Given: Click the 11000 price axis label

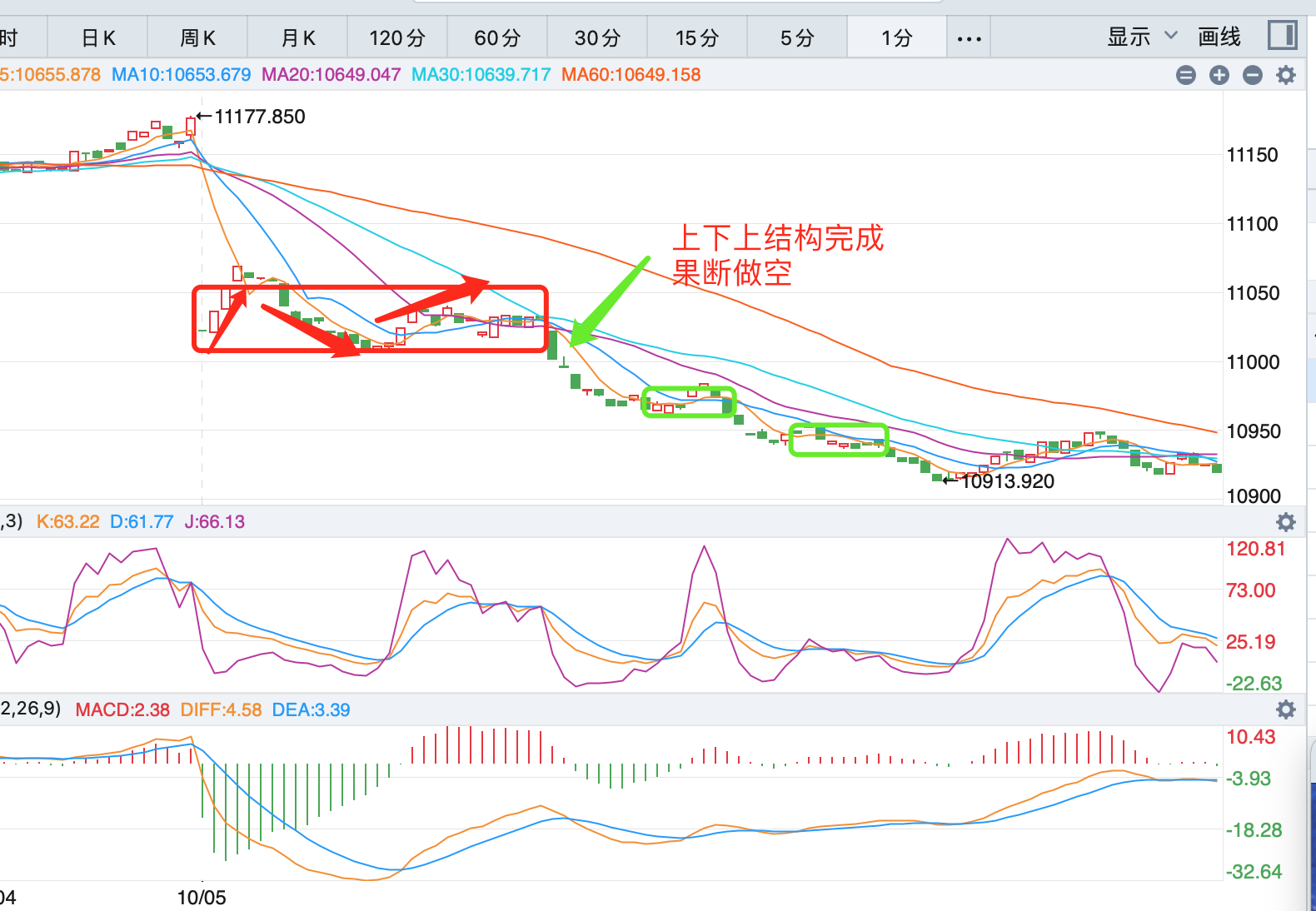Looking at the screenshot, I should click(x=1253, y=362).
